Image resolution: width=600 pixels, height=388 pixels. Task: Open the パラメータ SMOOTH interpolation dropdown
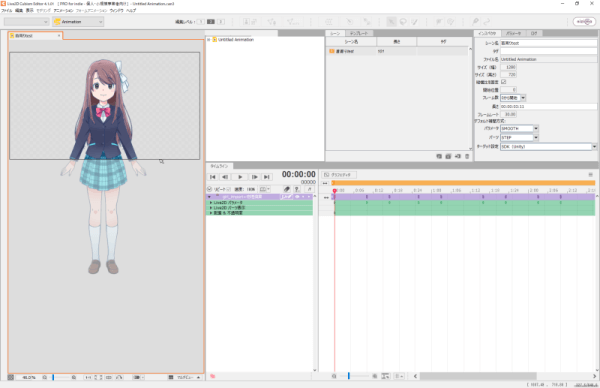point(519,129)
